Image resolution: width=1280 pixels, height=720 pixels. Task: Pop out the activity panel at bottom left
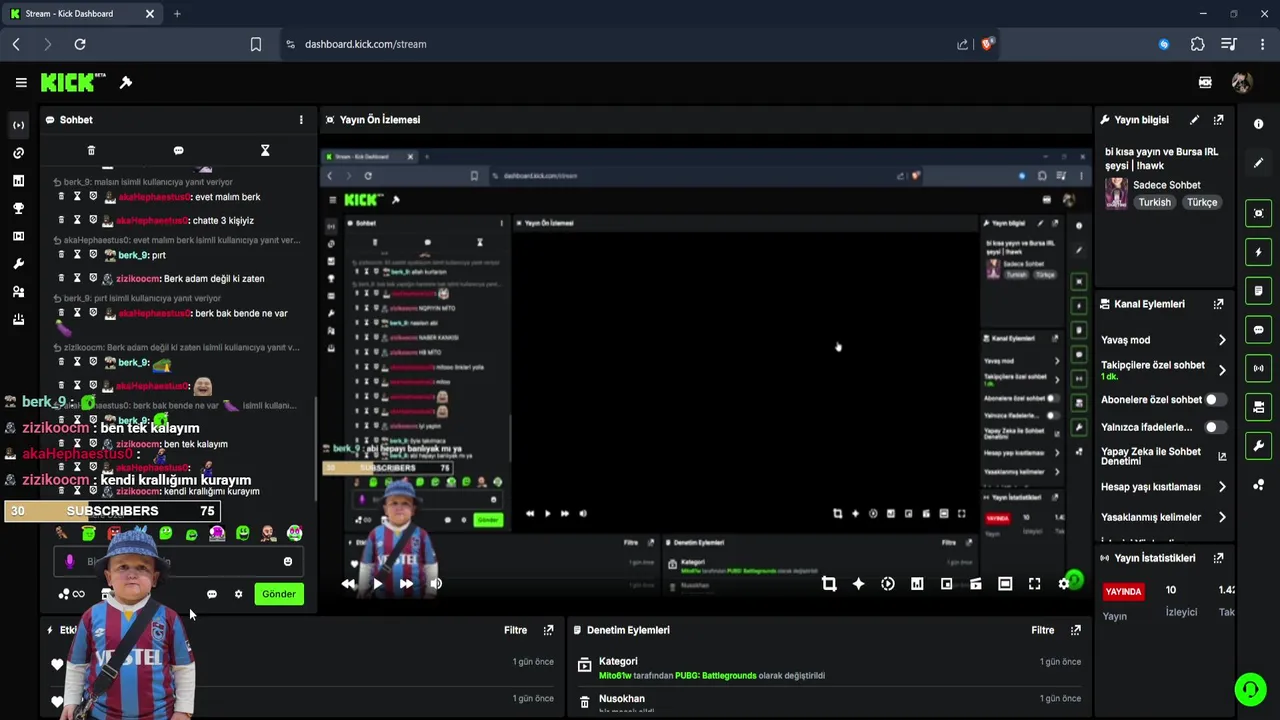[x=548, y=630]
